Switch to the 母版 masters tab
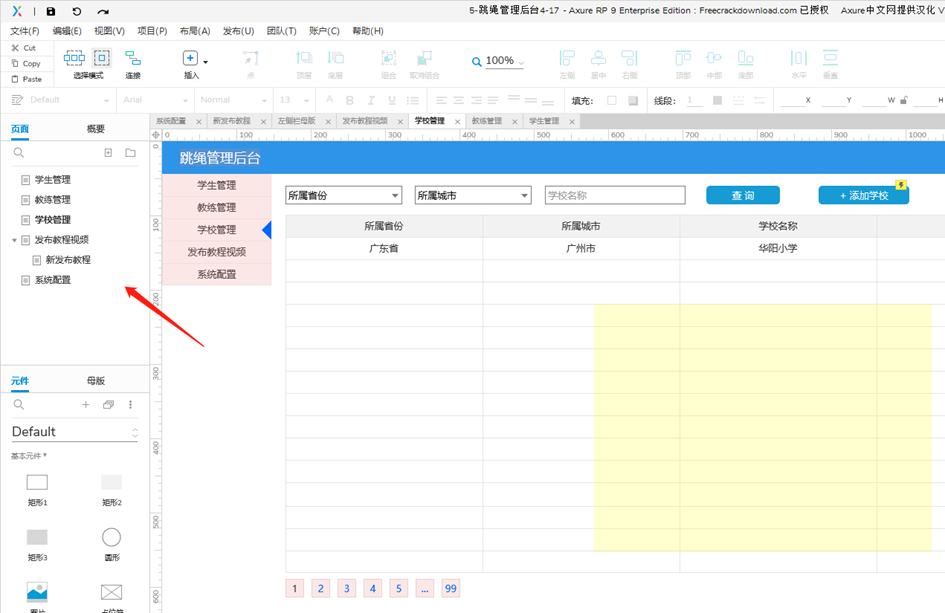 [x=96, y=380]
